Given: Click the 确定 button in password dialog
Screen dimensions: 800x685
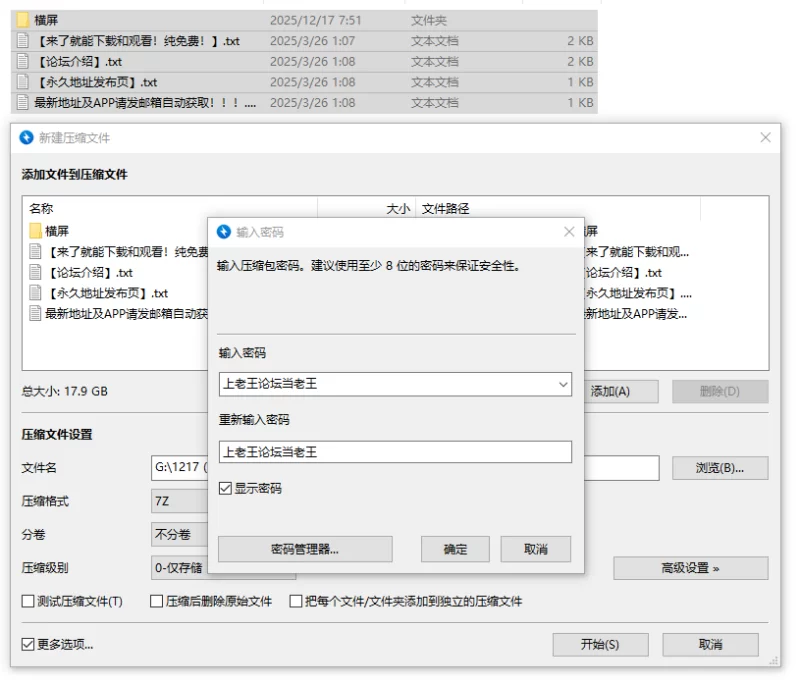Looking at the screenshot, I should point(455,549).
